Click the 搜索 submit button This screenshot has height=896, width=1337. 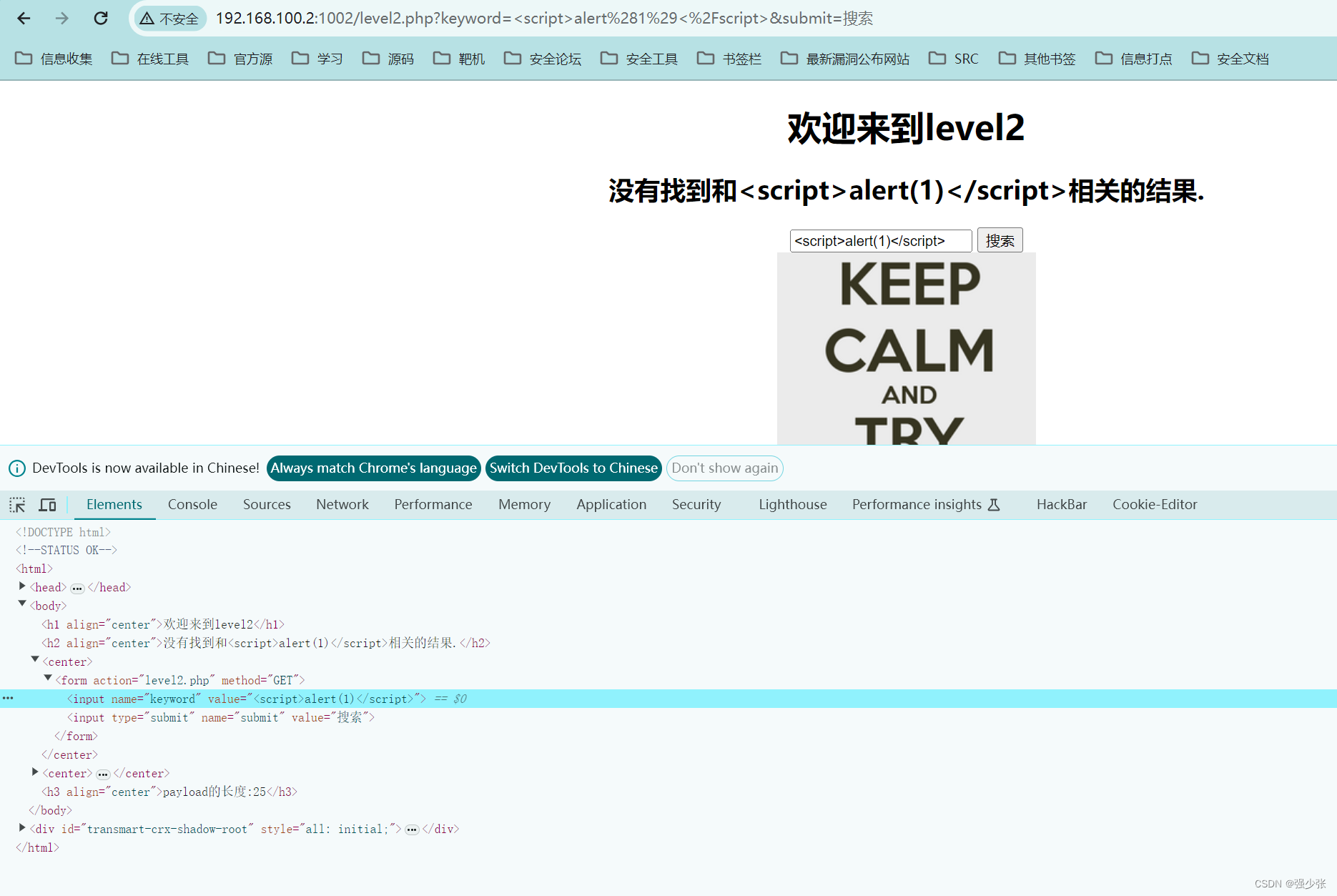click(1000, 241)
